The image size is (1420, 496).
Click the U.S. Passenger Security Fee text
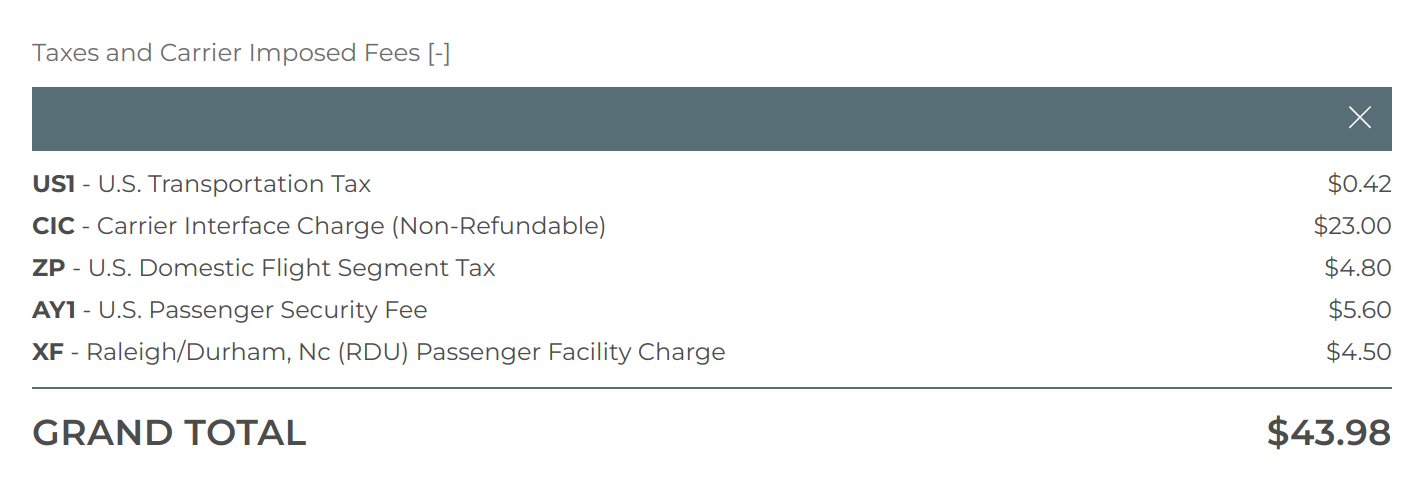click(x=263, y=310)
